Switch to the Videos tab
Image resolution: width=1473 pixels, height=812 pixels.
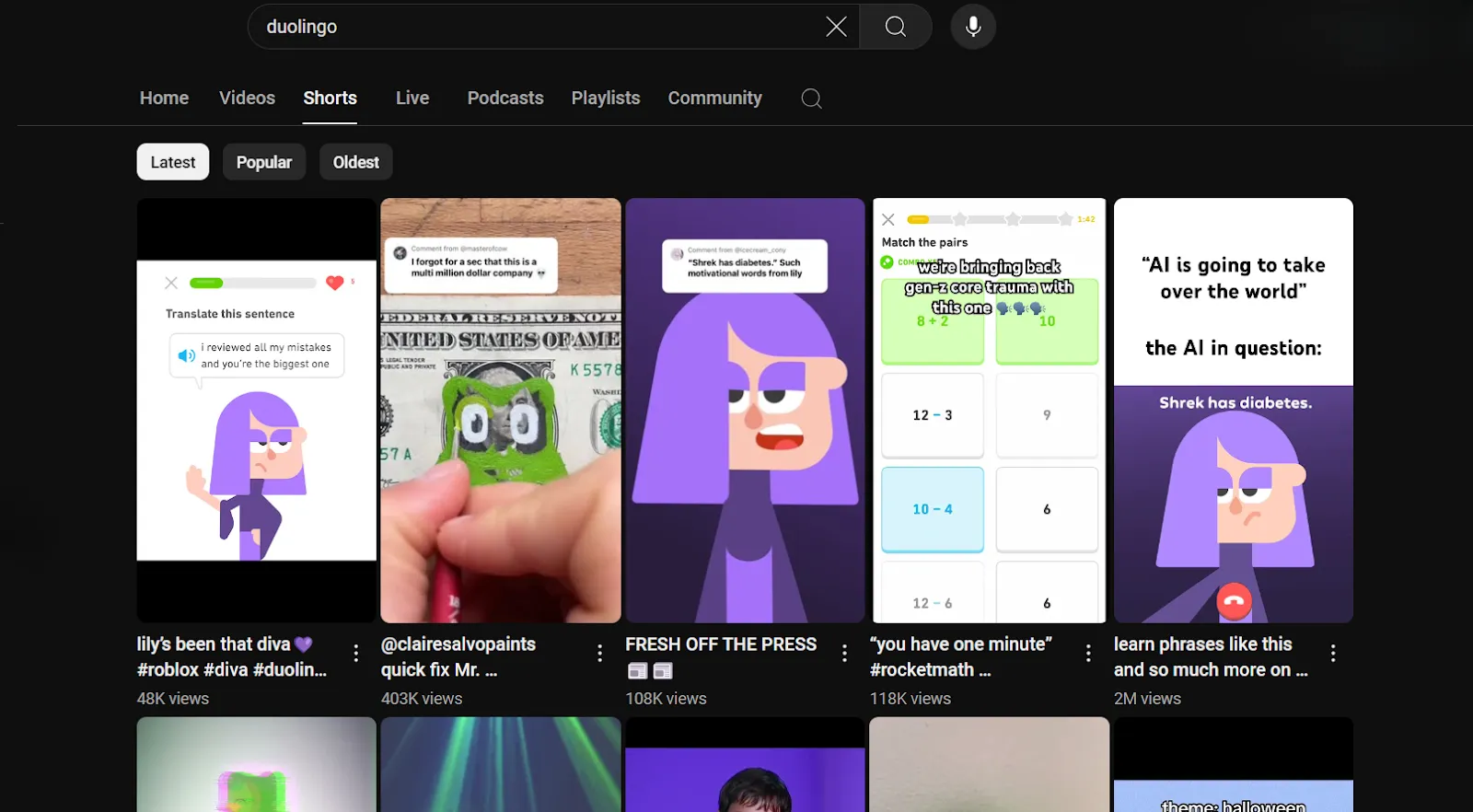click(x=247, y=98)
